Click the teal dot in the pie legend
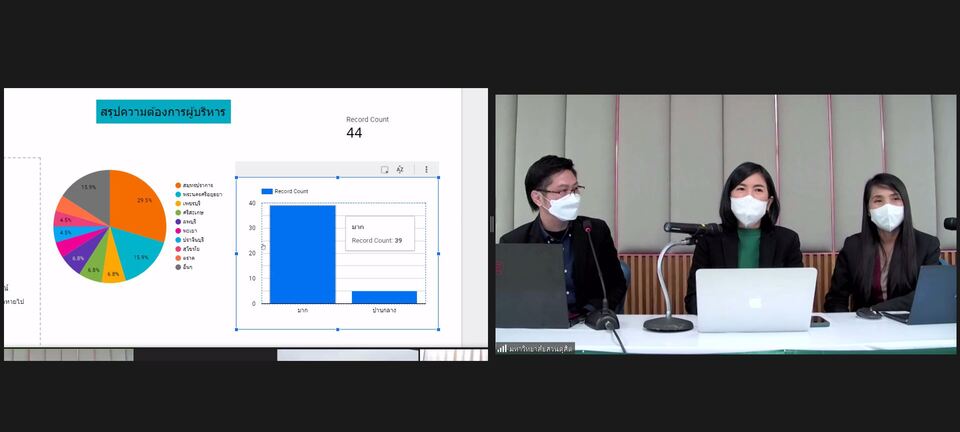The width and height of the screenshot is (960, 432). point(178,194)
